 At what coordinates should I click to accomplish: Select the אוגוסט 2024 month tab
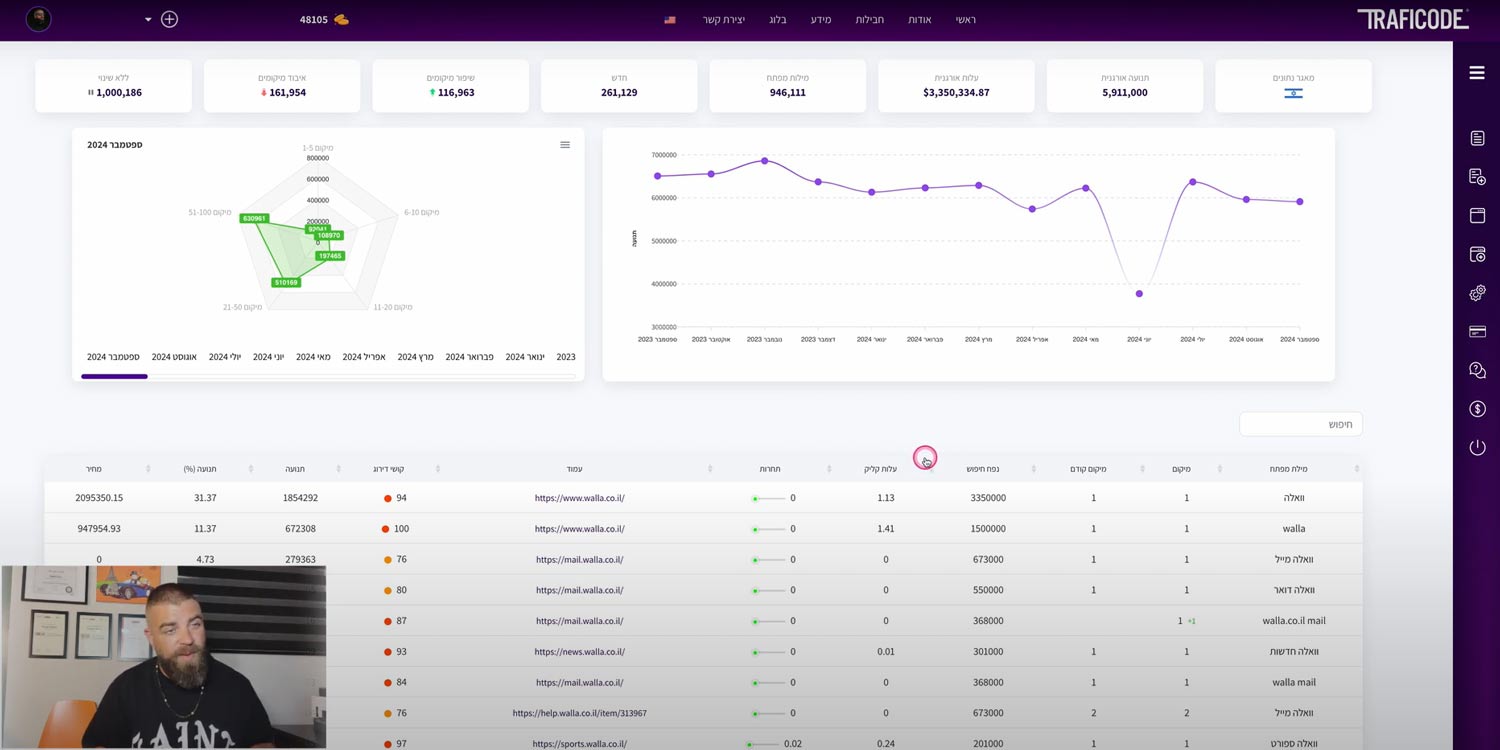point(174,357)
